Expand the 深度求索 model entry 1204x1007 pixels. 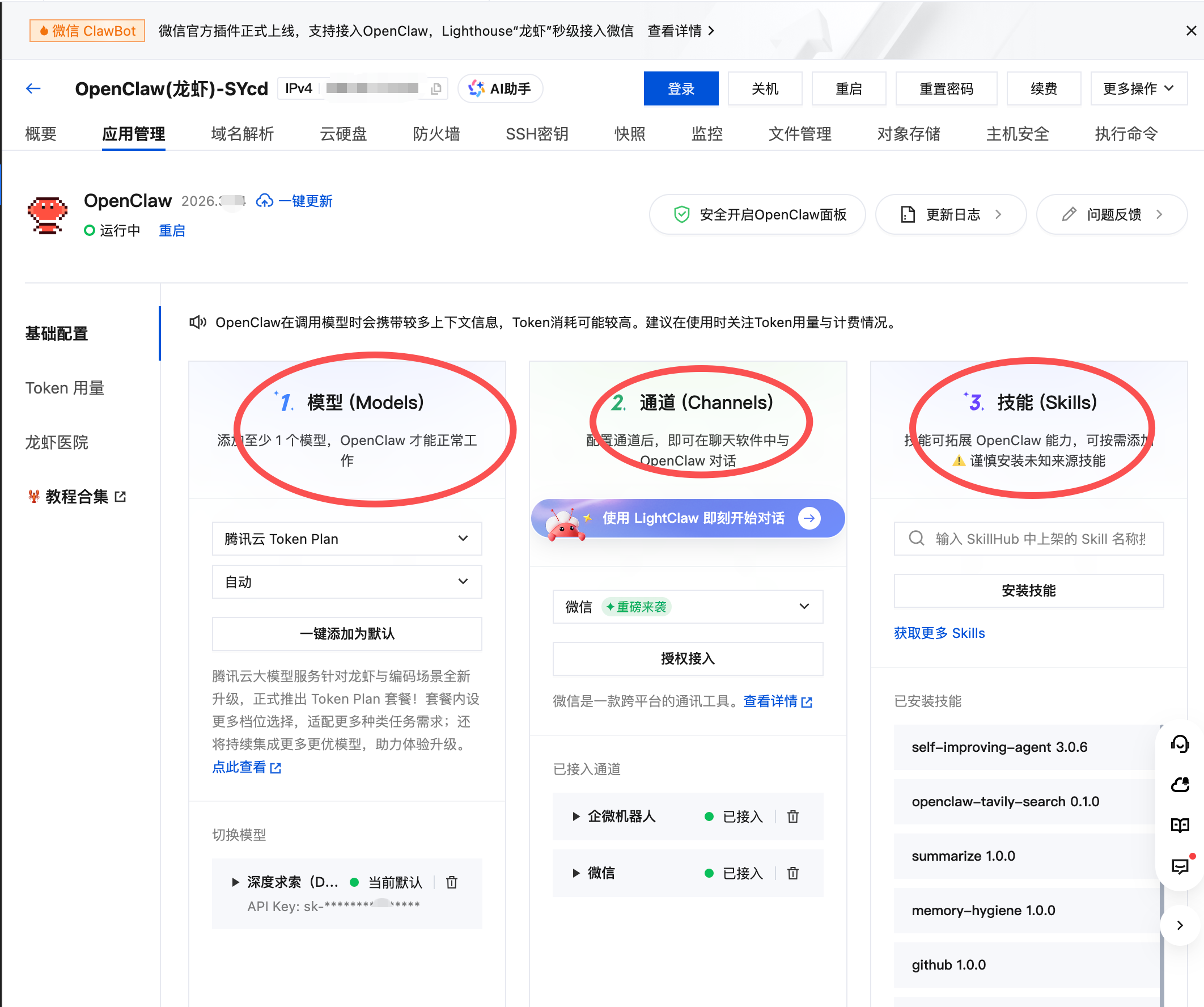235,883
